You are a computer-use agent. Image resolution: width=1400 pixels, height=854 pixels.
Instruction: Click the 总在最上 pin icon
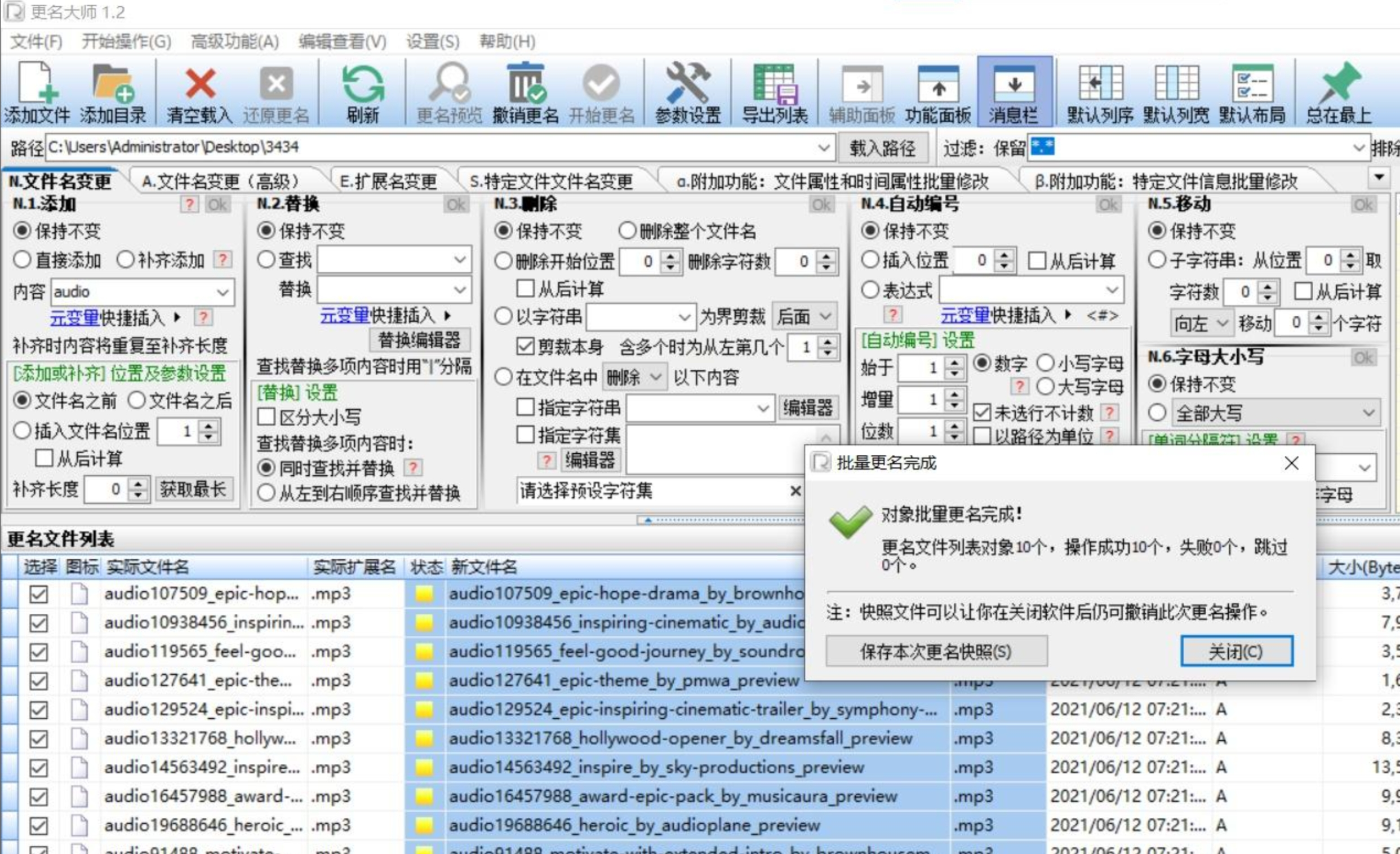pos(1339,83)
